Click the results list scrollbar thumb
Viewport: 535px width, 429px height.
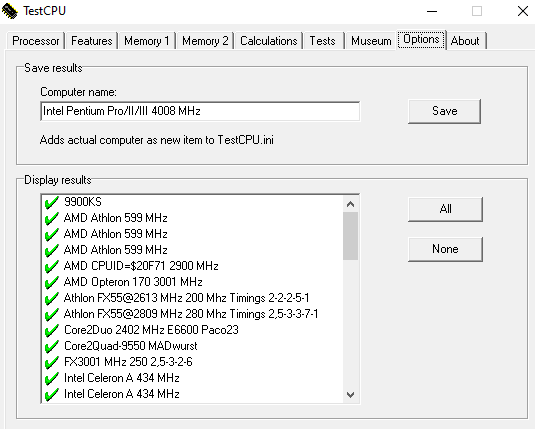click(x=350, y=236)
